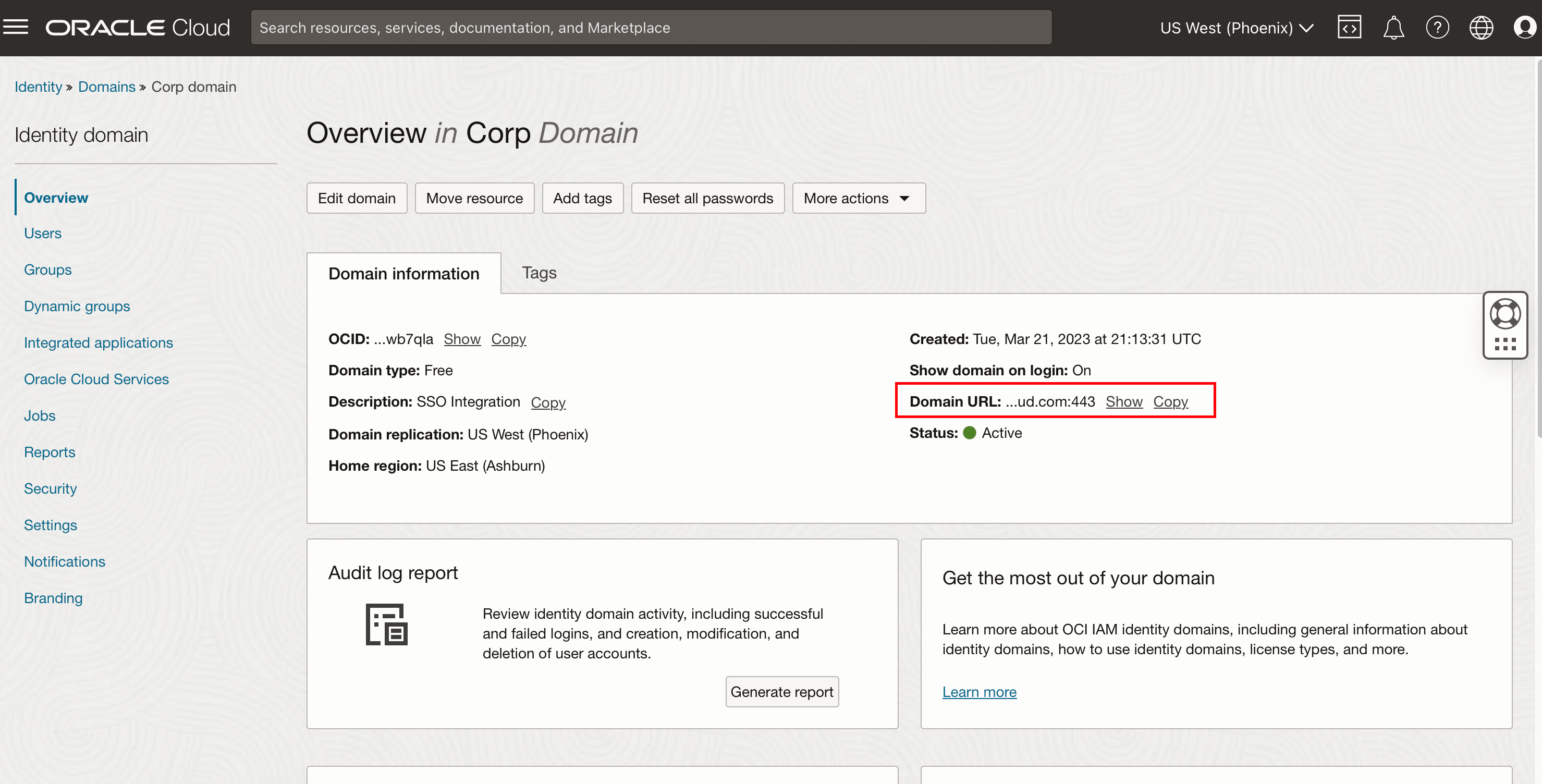The image size is (1542, 784).
Task: Open Cloud Shell developer tools icon
Action: tap(1349, 28)
